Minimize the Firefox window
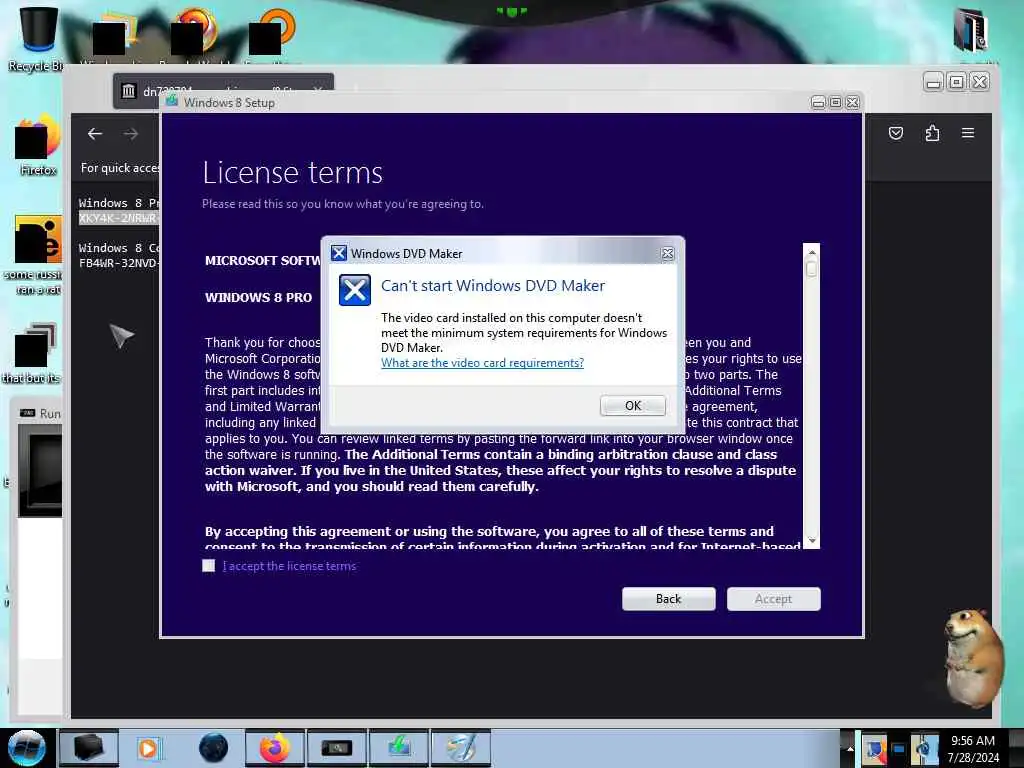 [x=933, y=82]
